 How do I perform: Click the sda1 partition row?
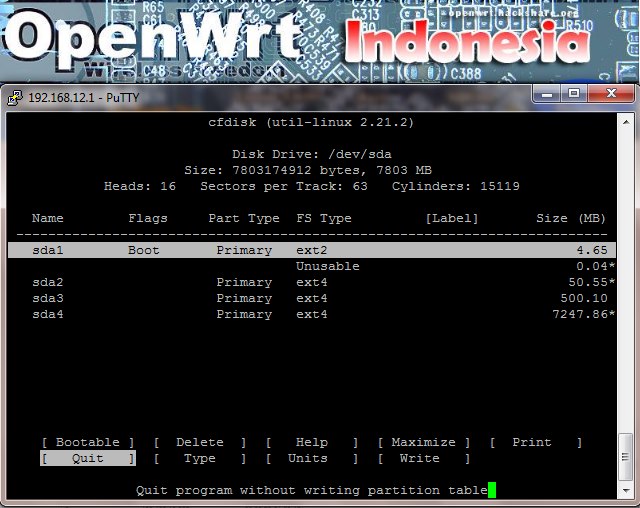(x=312, y=250)
